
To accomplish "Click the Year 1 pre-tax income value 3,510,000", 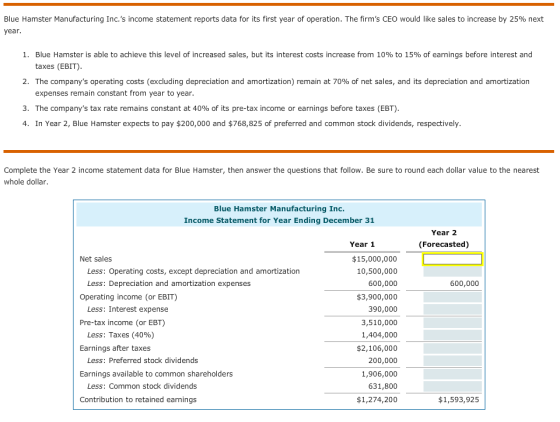I will point(379,323).
